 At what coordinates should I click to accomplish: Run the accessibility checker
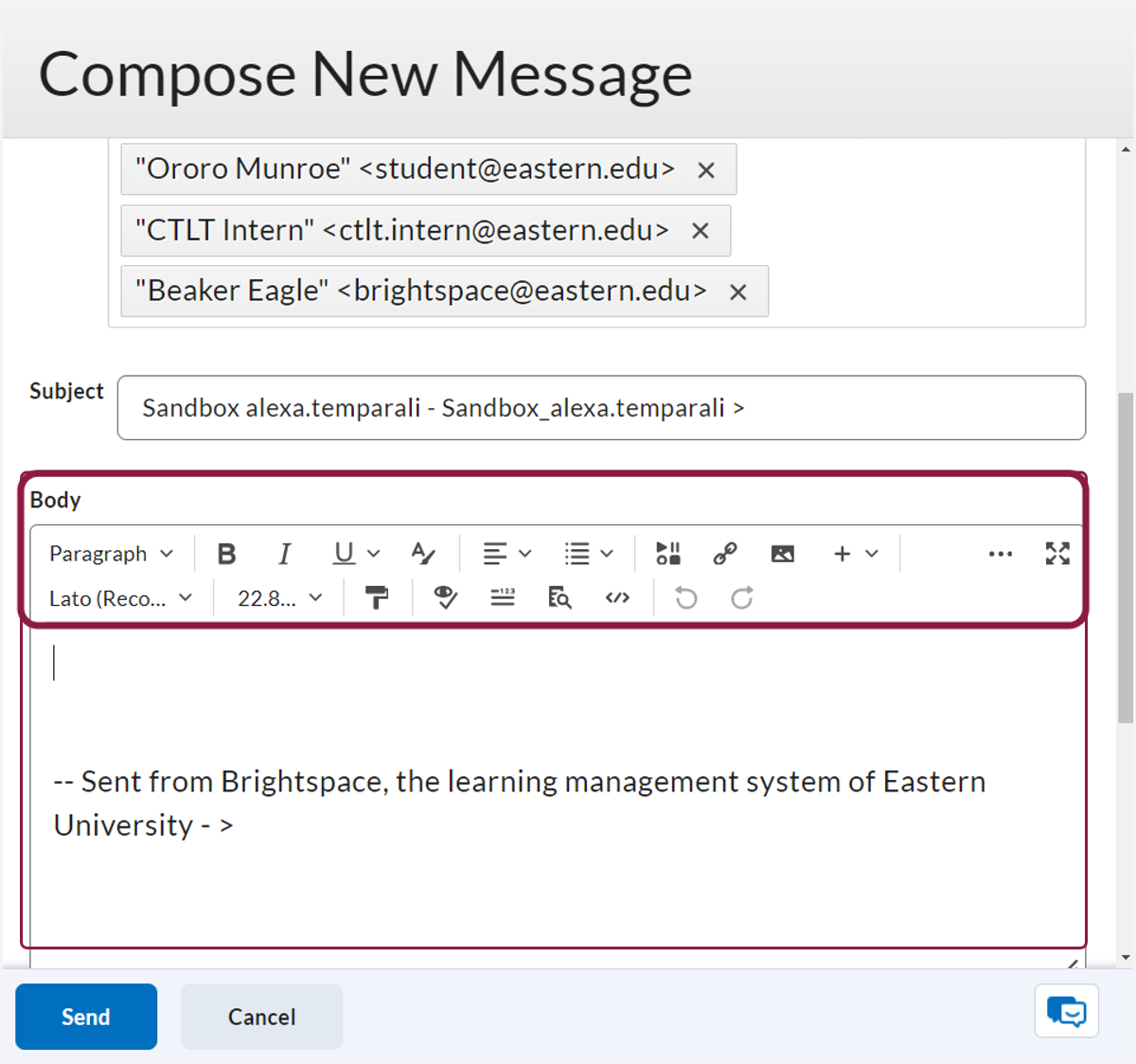click(x=445, y=598)
